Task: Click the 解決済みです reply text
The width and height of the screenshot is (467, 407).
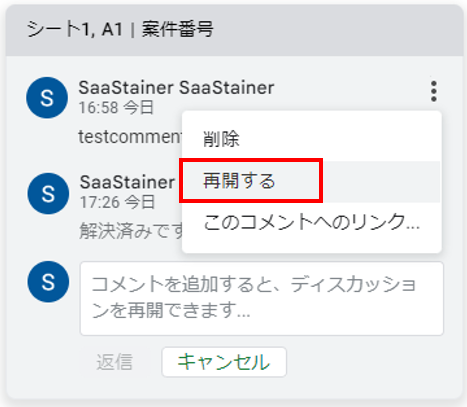Action: point(131,231)
